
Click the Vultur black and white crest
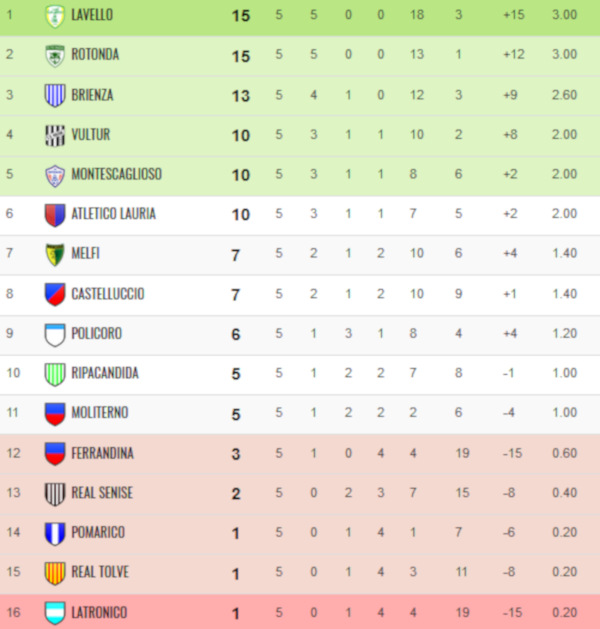[55, 135]
